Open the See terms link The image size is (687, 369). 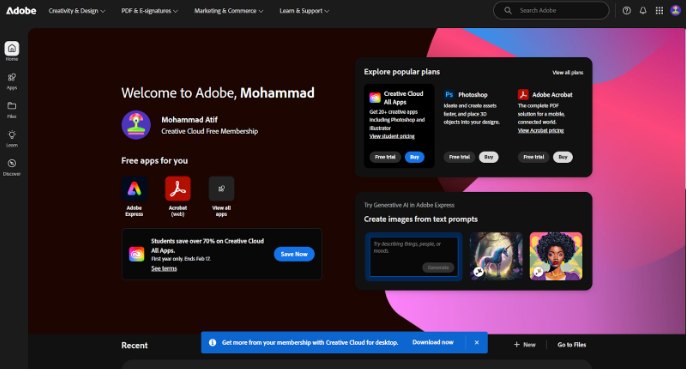(164, 269)
